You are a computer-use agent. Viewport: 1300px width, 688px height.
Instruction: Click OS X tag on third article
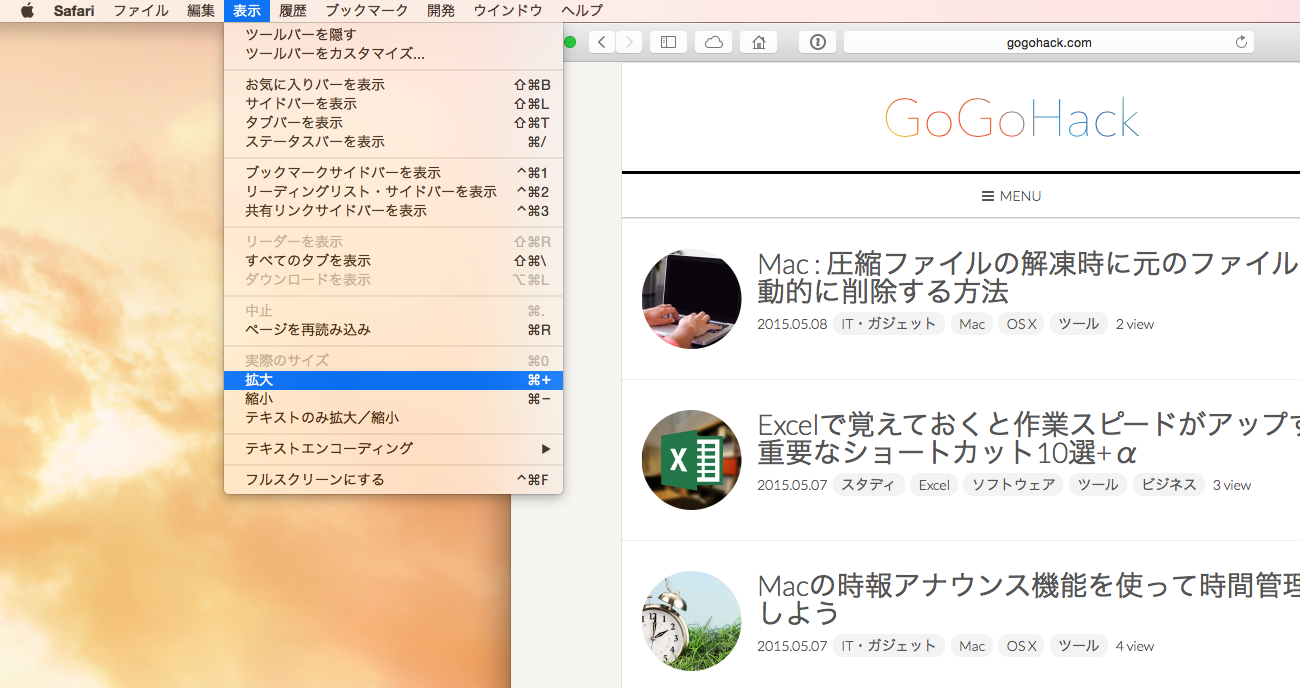pos(1021,646)
